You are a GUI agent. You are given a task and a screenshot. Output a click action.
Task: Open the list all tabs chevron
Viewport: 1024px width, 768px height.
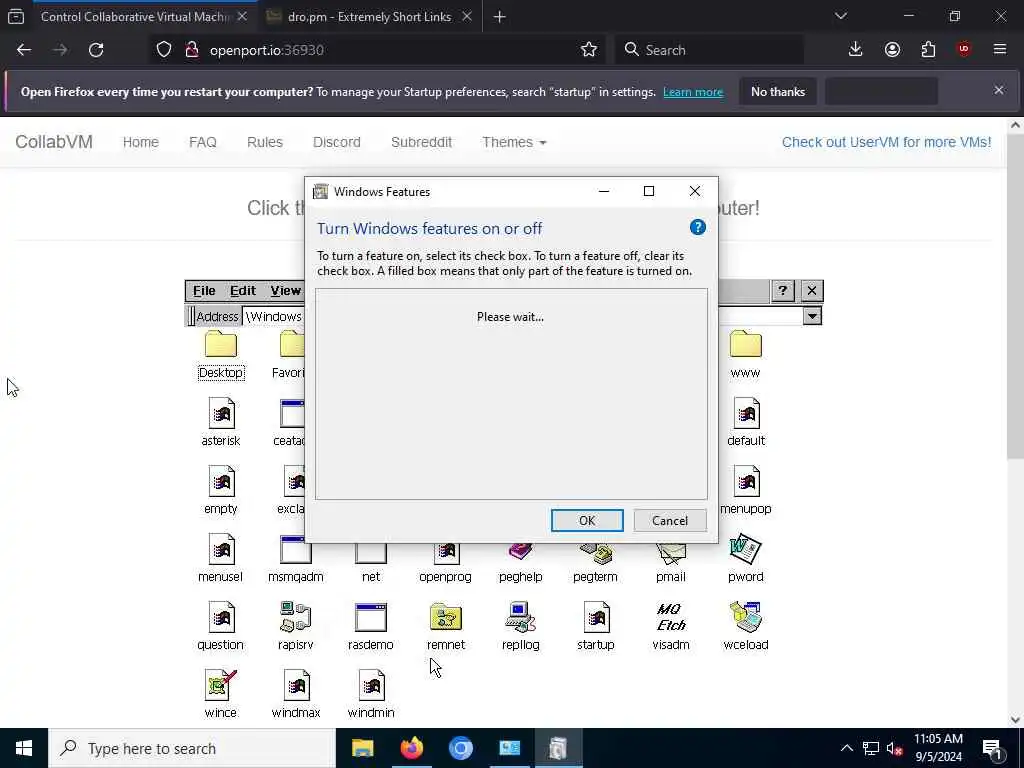tap(841, 16)
